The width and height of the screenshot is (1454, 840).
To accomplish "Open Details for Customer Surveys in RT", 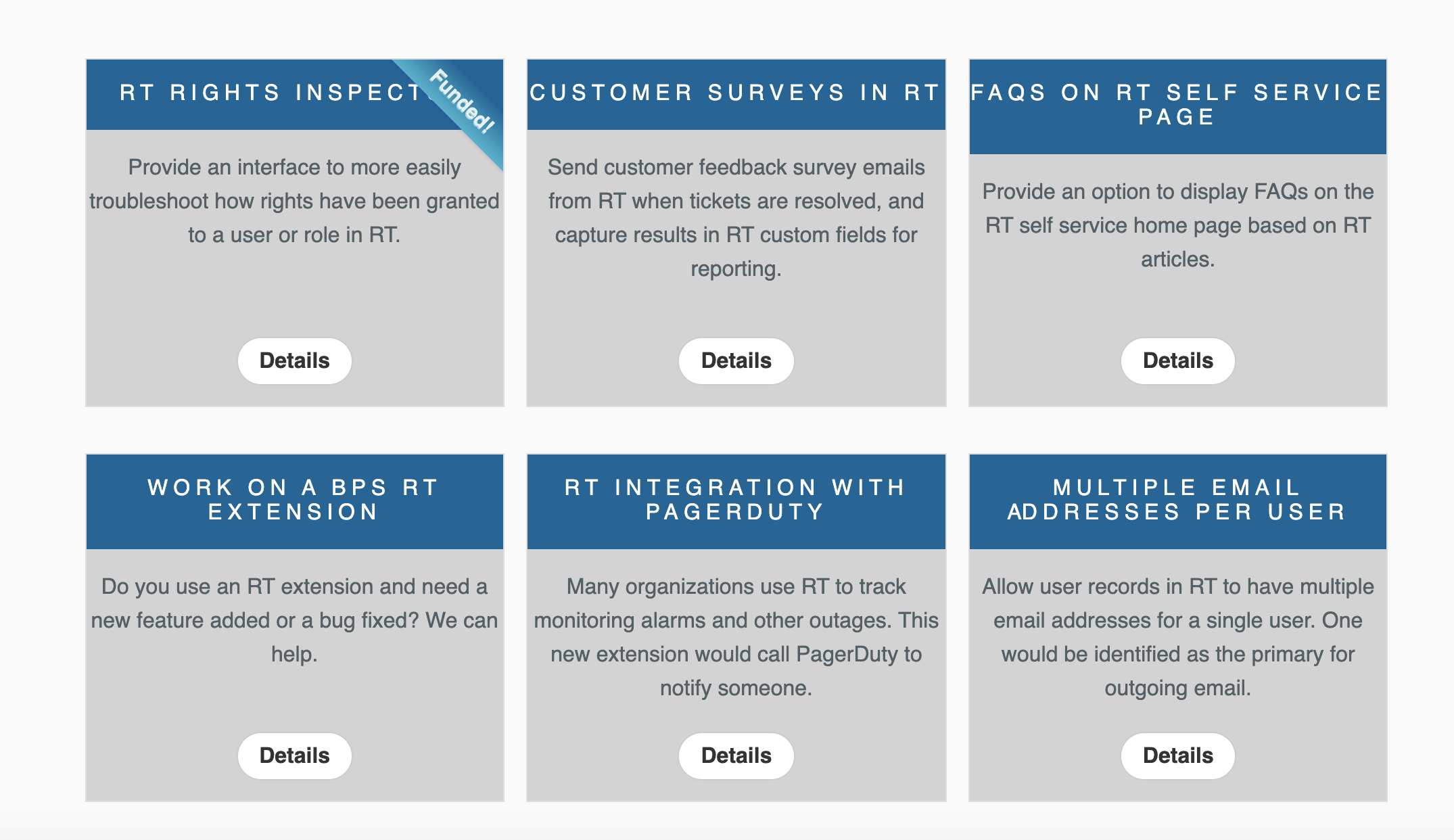I will (736, 360).
